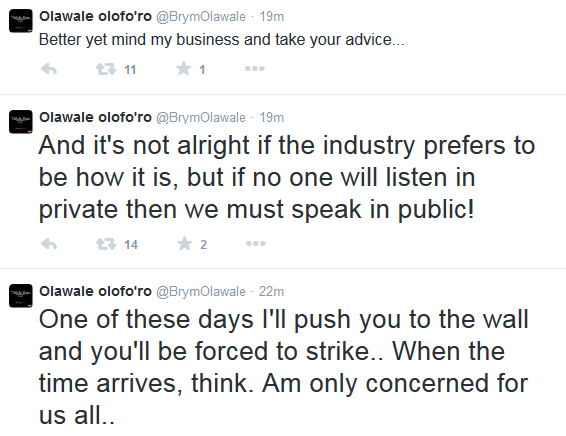
Task: Open the ellipsis menu on the second tweet
Action: point(256,244)
